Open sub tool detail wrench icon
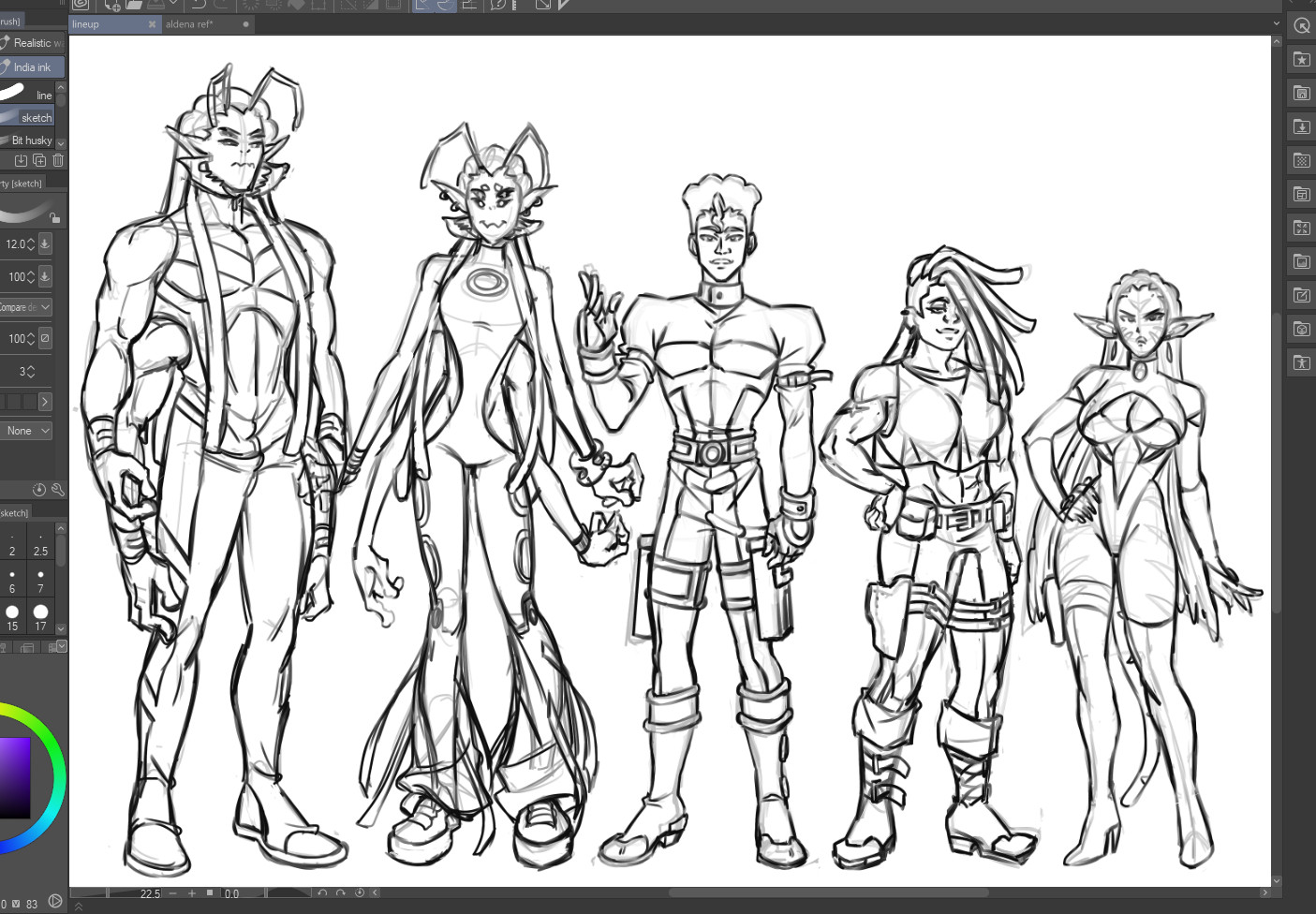This screenshot has height=914, width=1316. click(58, 490)
